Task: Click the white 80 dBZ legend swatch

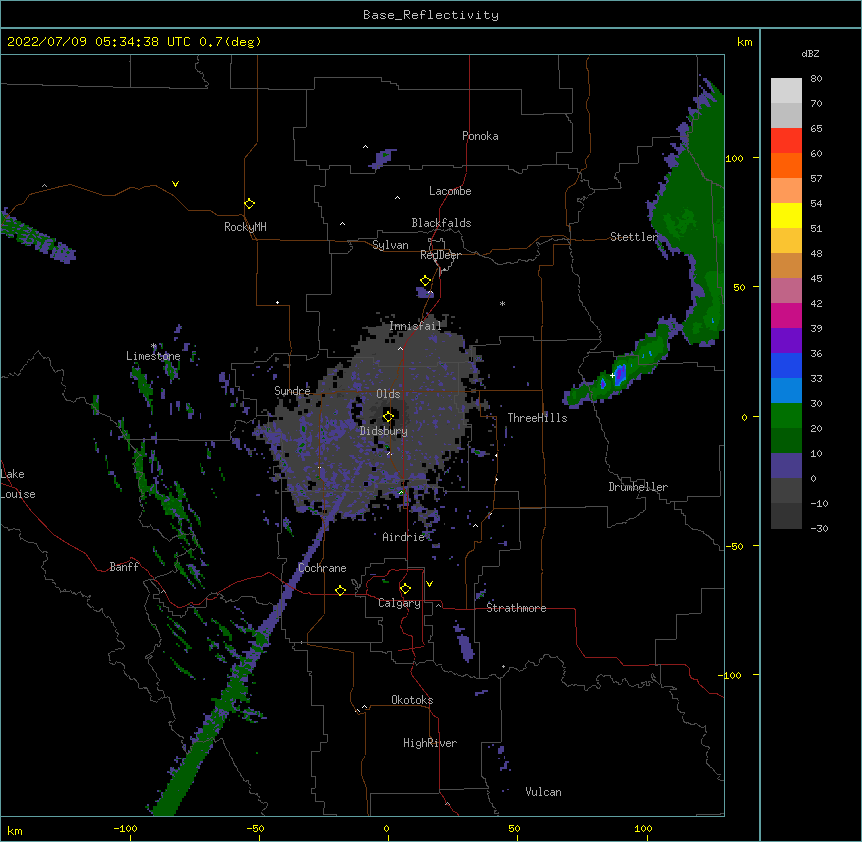Action: point(786,91)
